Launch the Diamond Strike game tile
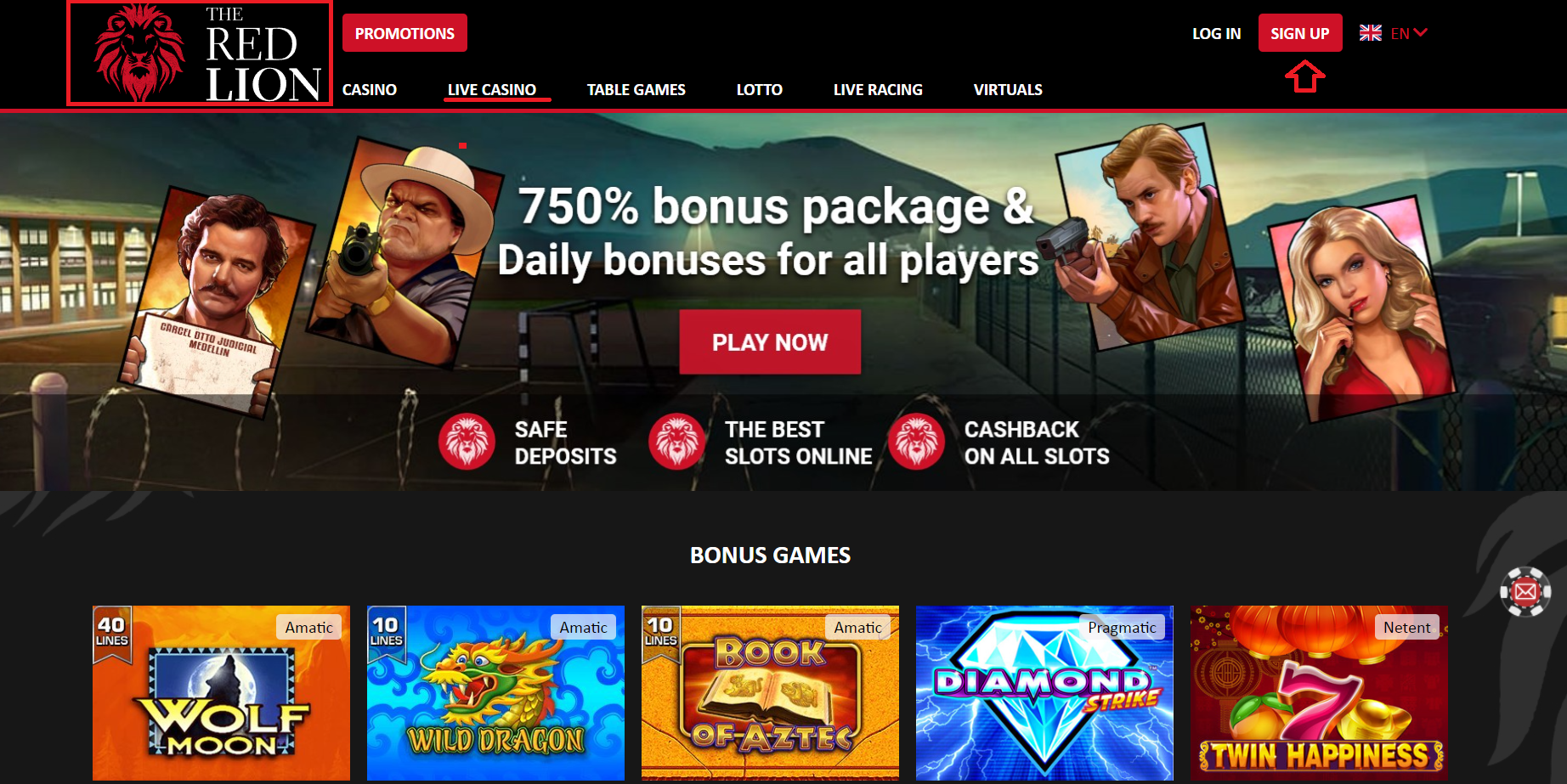The width and height of the screenshot is (1567, 784). [x=1044, y=693]
